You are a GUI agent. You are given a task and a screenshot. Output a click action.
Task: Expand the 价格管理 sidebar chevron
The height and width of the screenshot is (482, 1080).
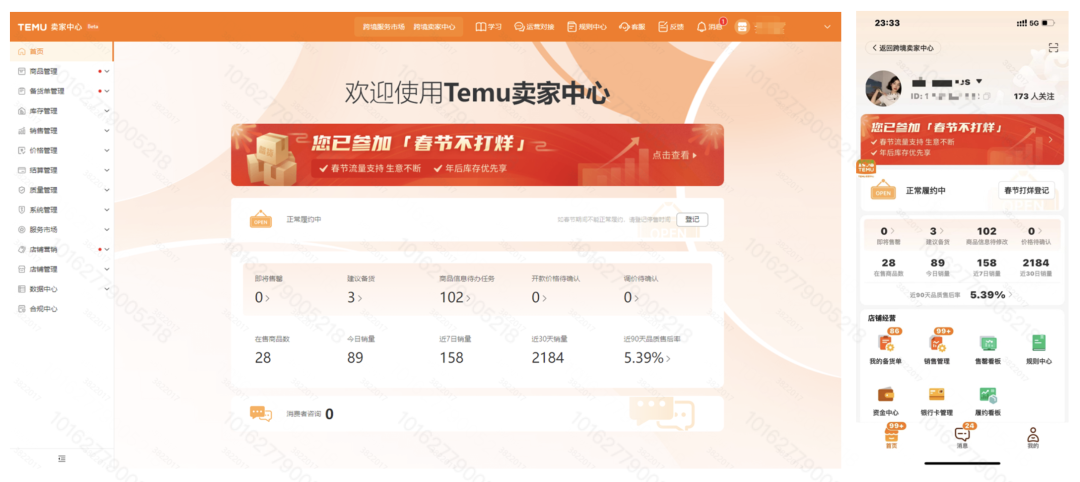[x=107, y=151]
